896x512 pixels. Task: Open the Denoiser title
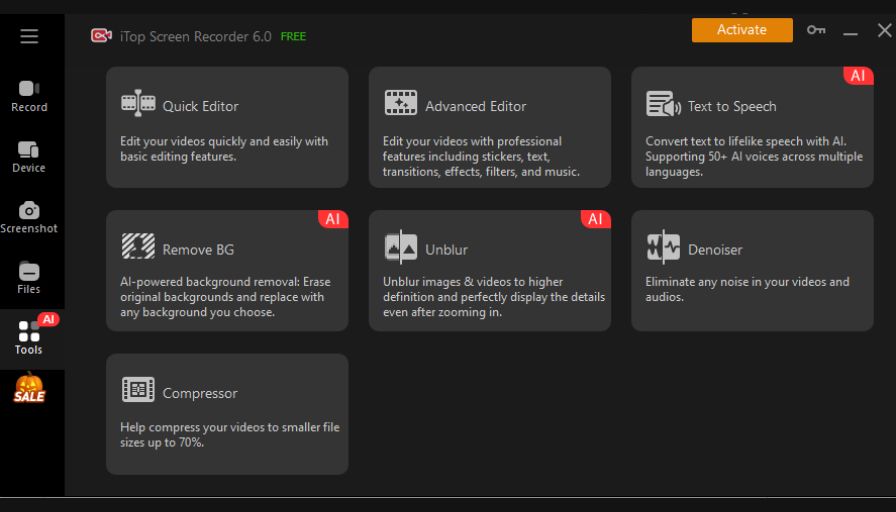[x=715, y=250]
